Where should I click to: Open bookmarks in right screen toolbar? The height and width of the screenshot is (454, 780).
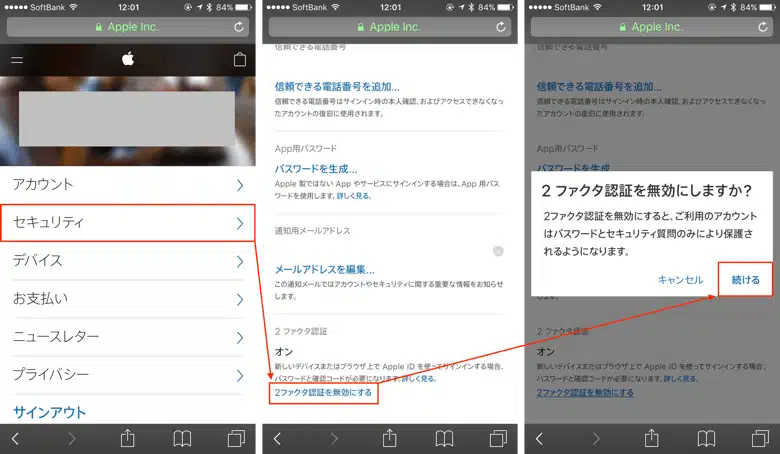pyautogui.click(x=706, y=439)
